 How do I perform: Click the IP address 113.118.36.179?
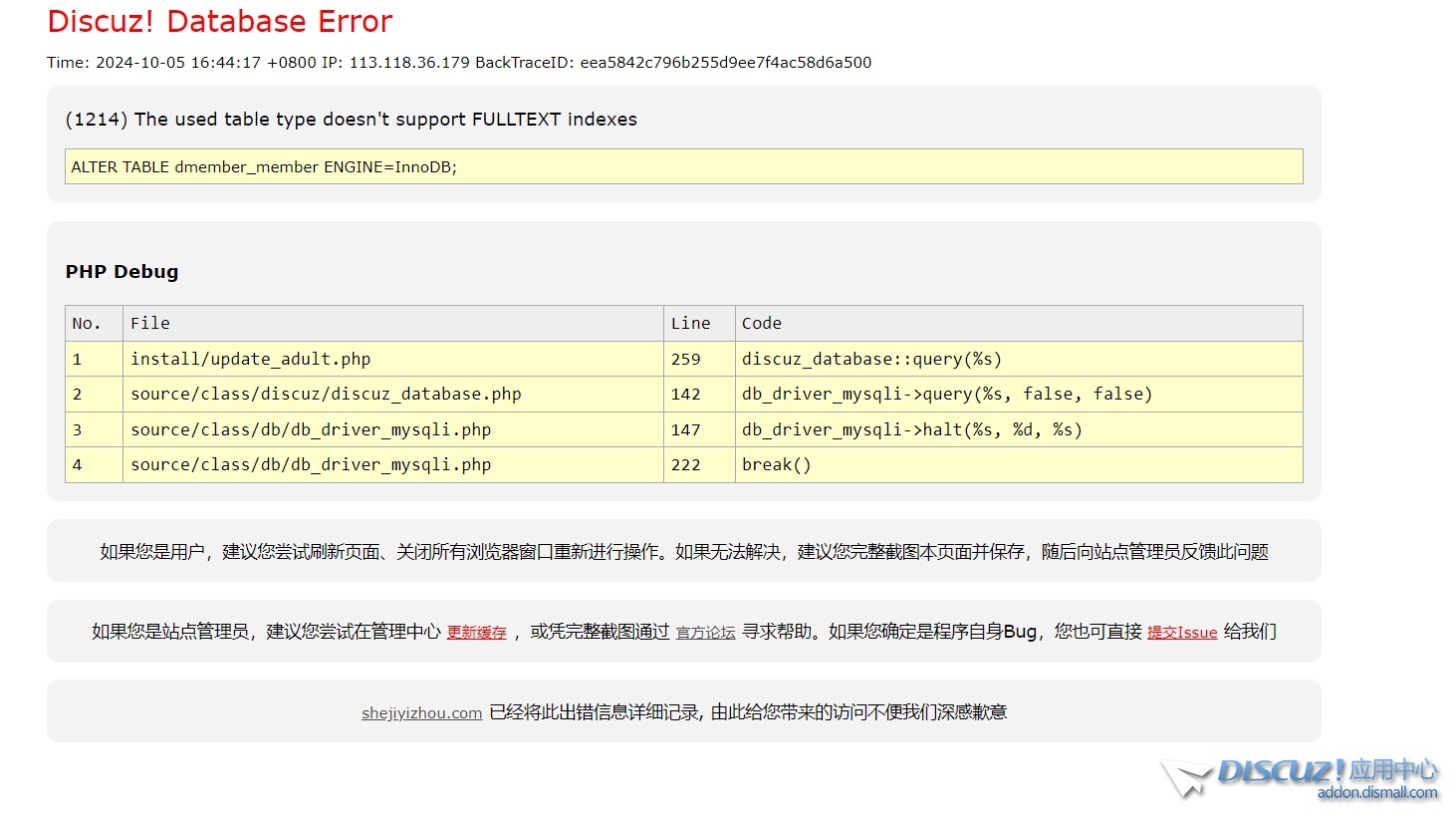[408, 63]
